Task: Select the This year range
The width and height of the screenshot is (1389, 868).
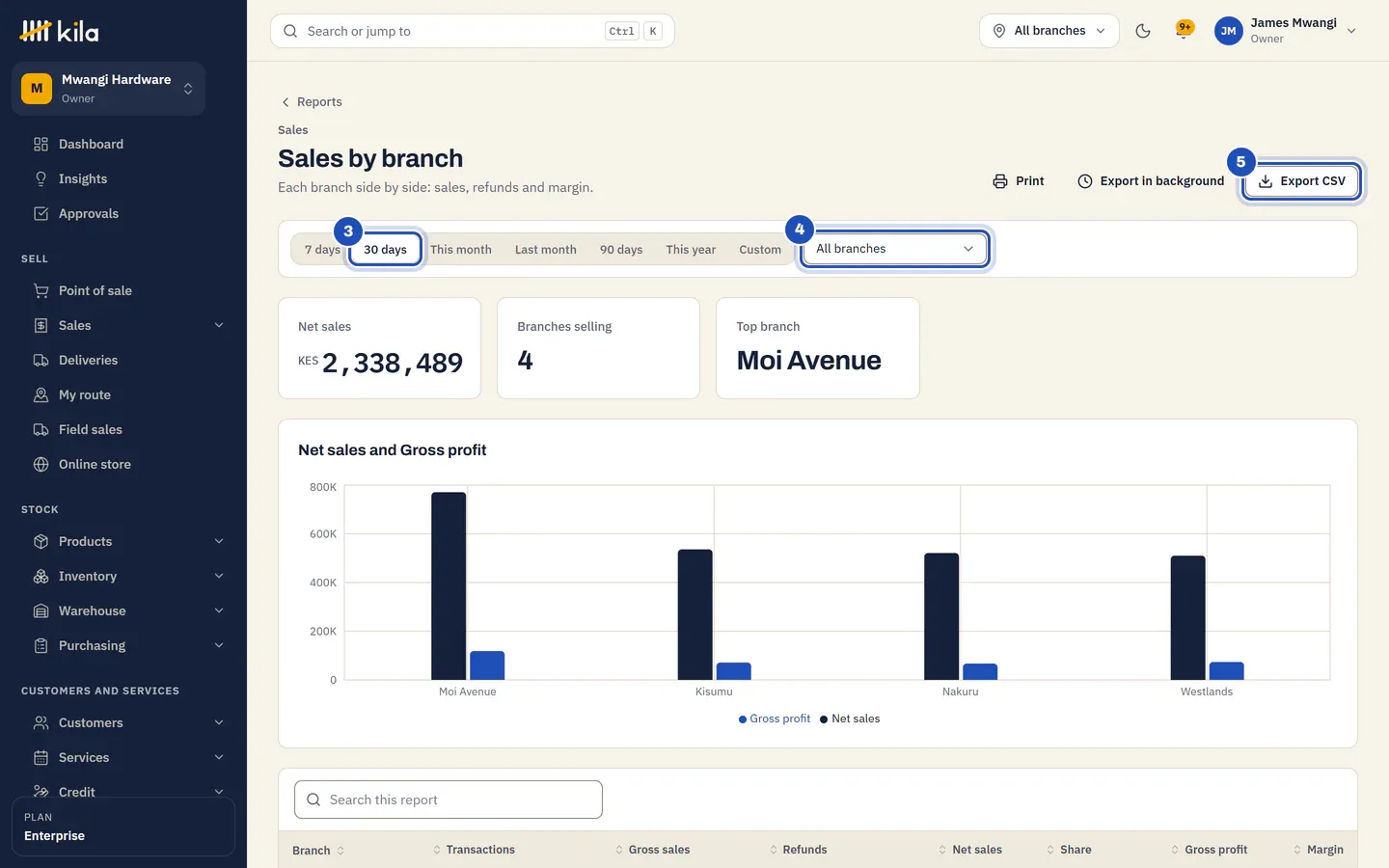Action: 691,250
